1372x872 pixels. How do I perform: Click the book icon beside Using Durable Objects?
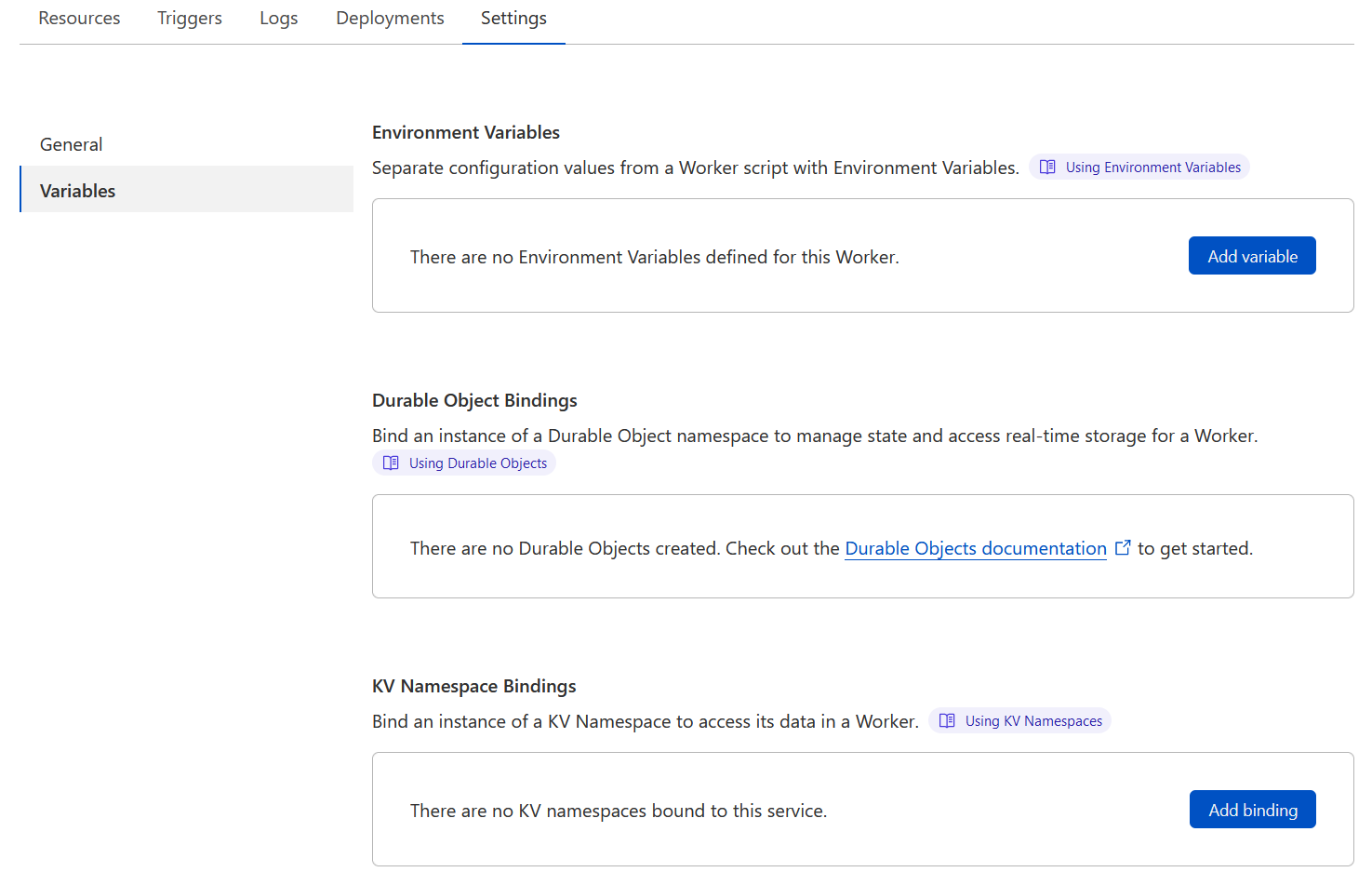[390, 463]
